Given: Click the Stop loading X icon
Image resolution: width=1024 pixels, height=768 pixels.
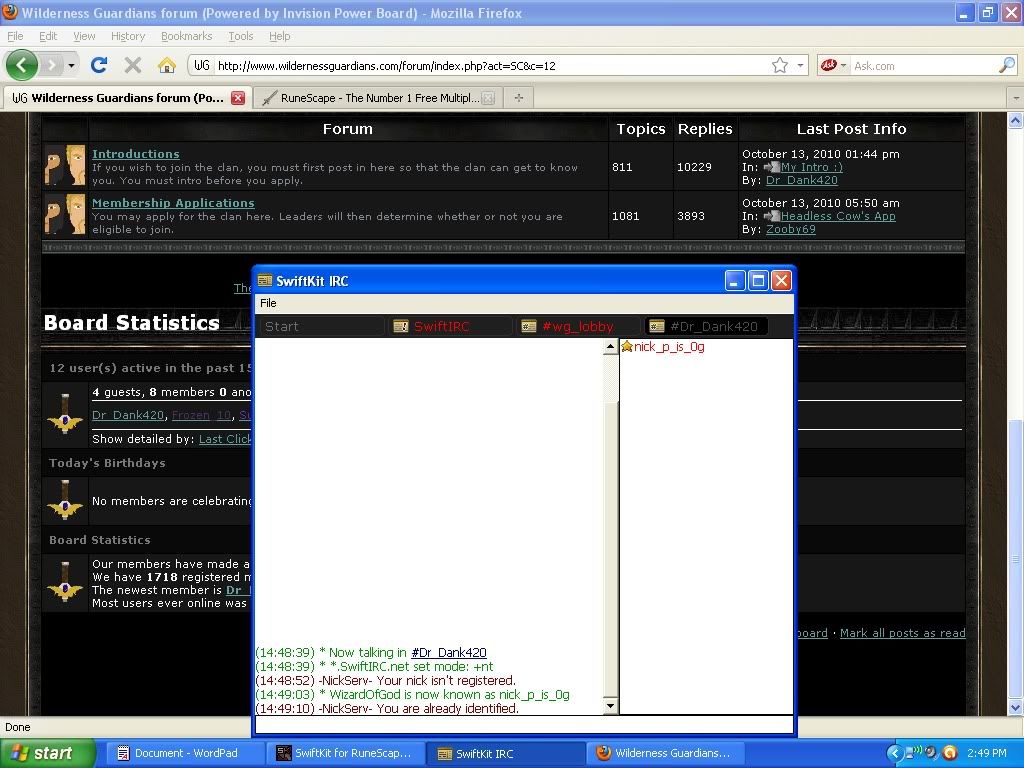Looking at the screenshot, I should pos(133,65).
